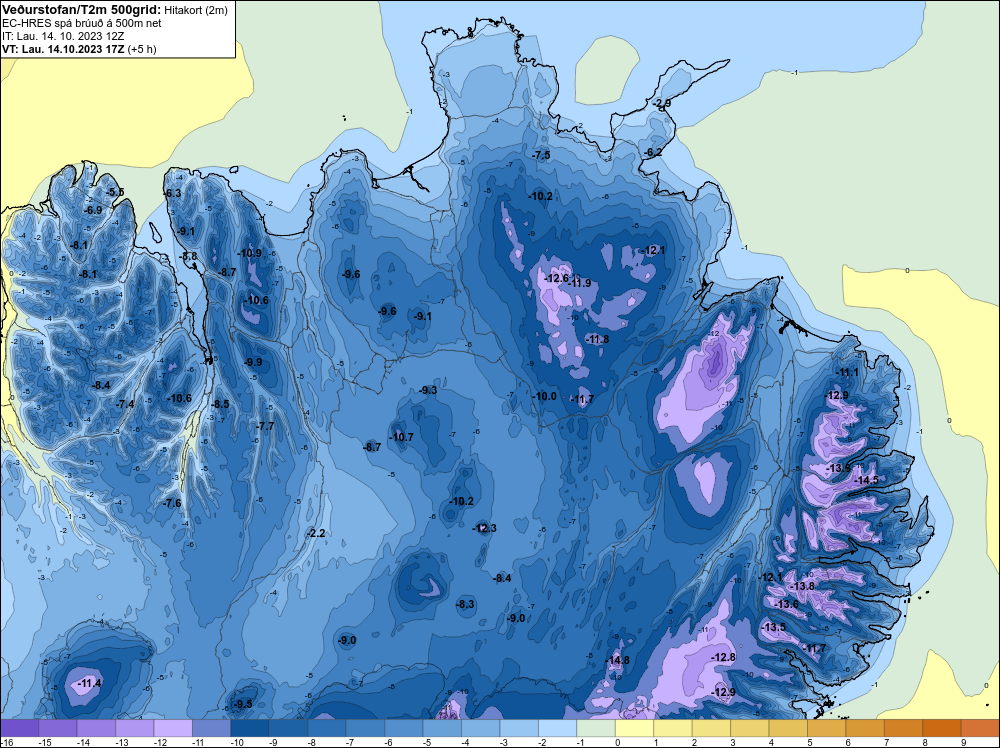The image size is (1000, 748).
Task: Click the temperature label -8.3
Action: [x=466, y=604]
